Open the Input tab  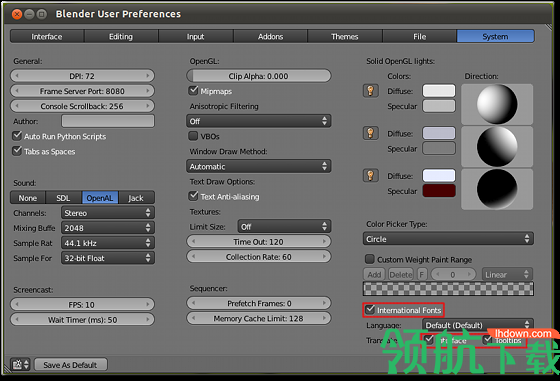[196, 36]
